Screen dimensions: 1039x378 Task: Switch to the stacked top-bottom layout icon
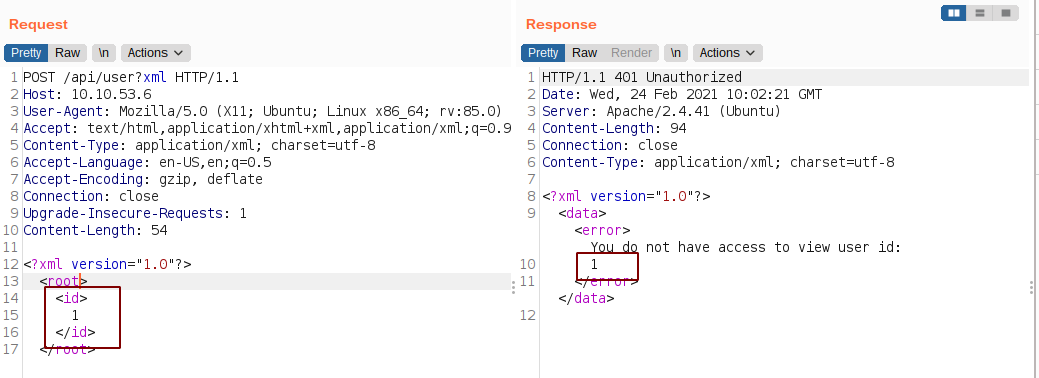(979, 13)
